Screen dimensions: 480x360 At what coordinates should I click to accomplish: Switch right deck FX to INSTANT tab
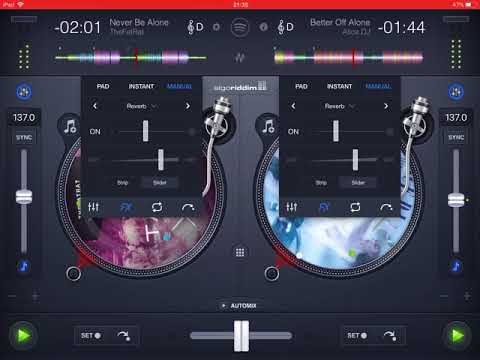[340, 87]
